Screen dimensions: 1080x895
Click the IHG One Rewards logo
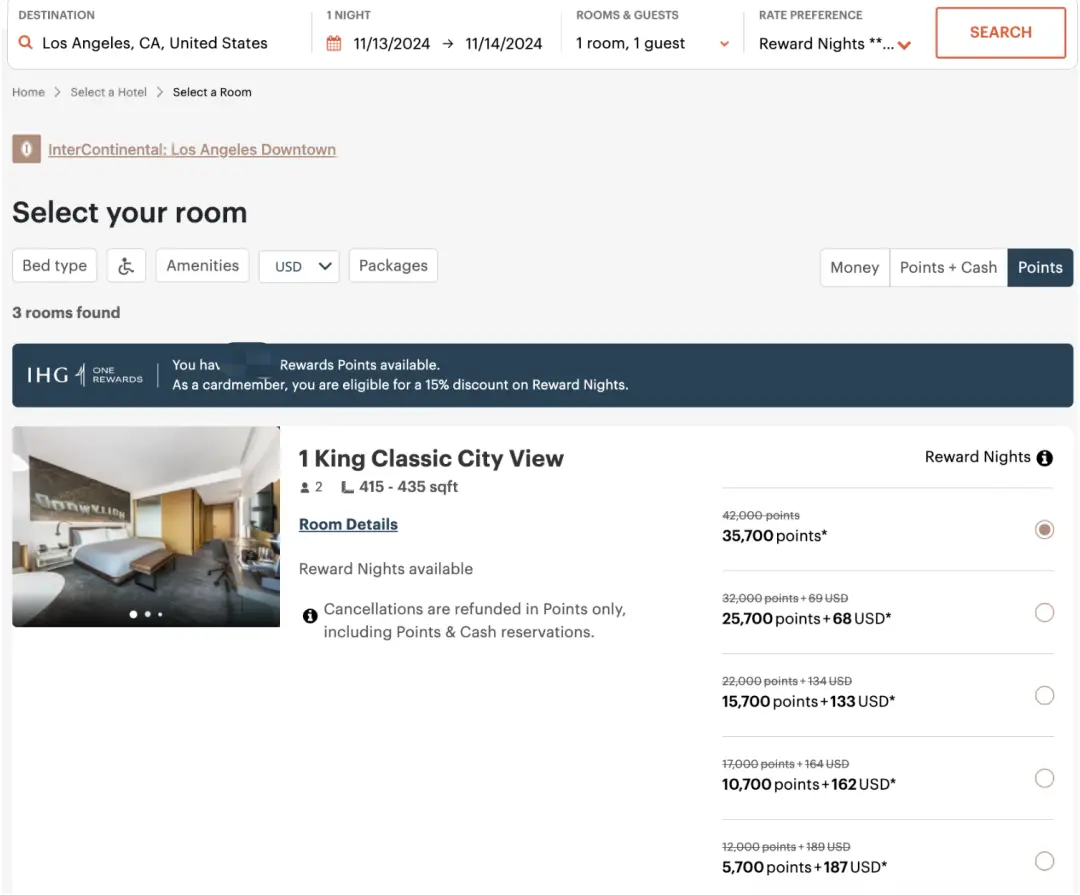coord(85,375)
